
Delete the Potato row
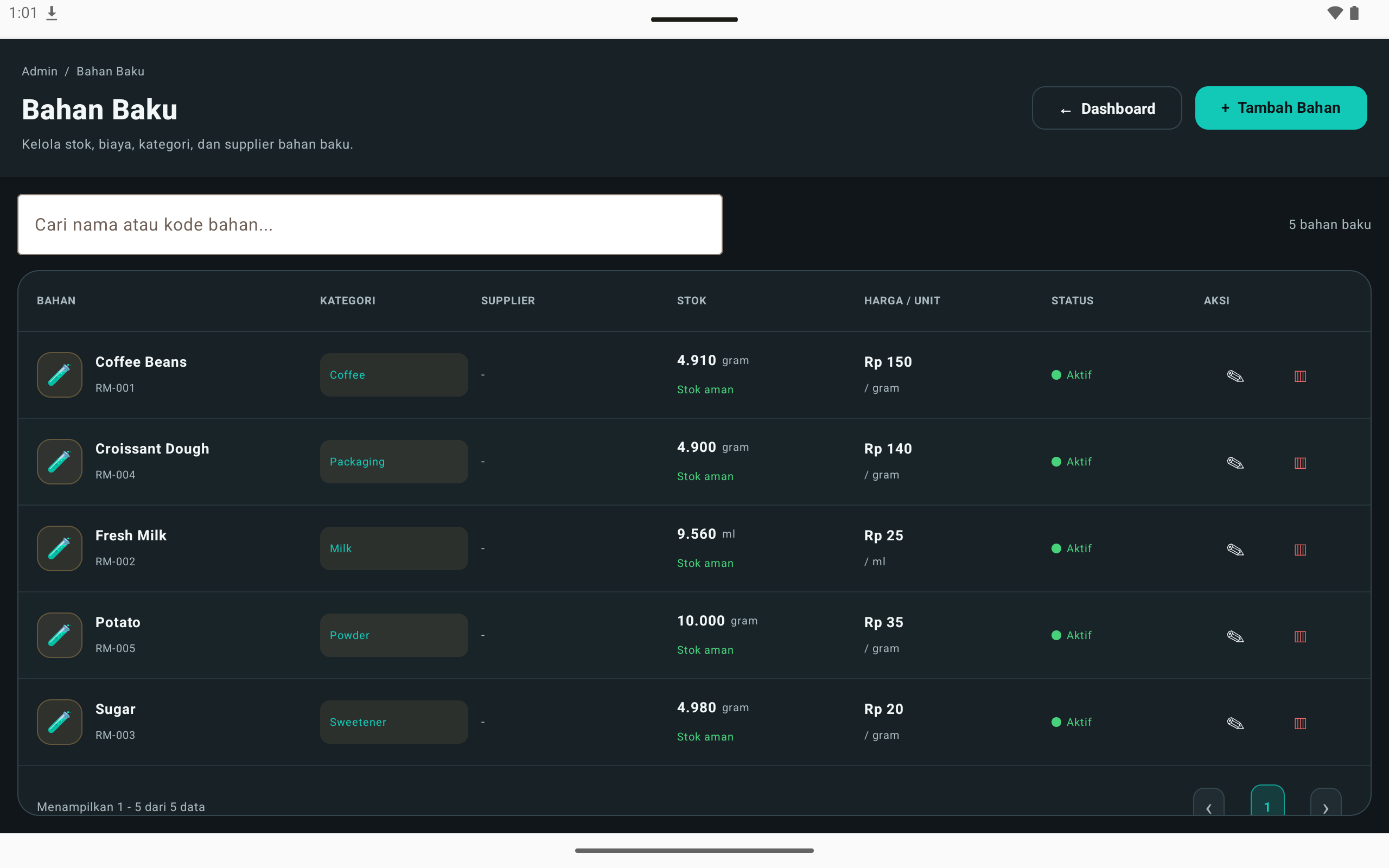1300,636
